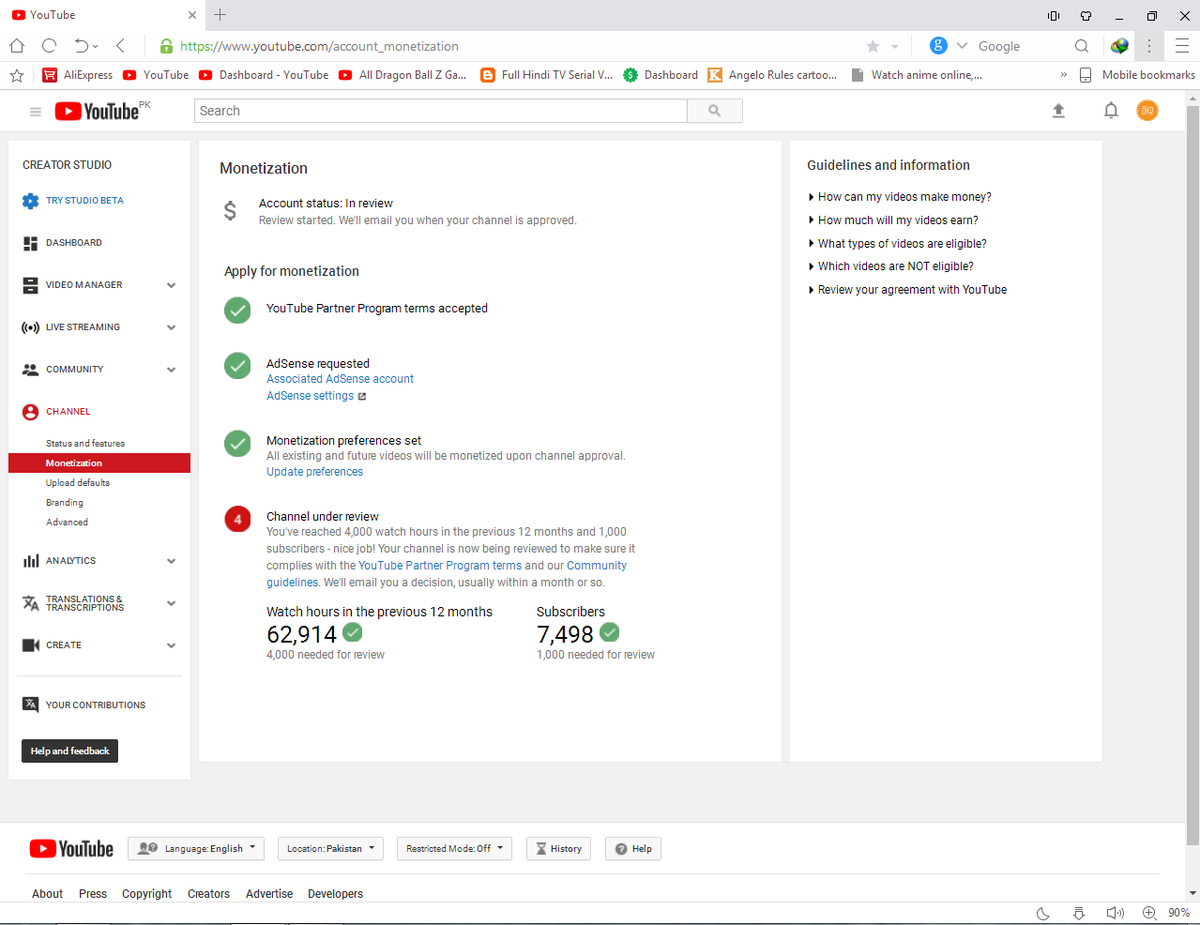Click the Video Manager icon in sidebar

point(30,285)
